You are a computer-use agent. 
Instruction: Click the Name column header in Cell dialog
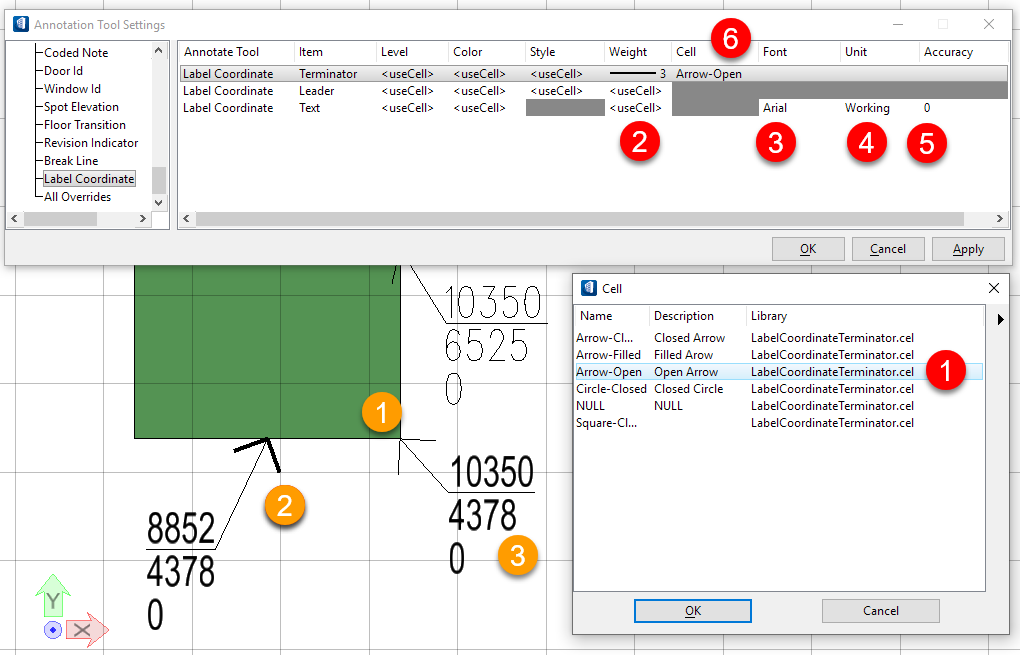(x=596, y=316)
